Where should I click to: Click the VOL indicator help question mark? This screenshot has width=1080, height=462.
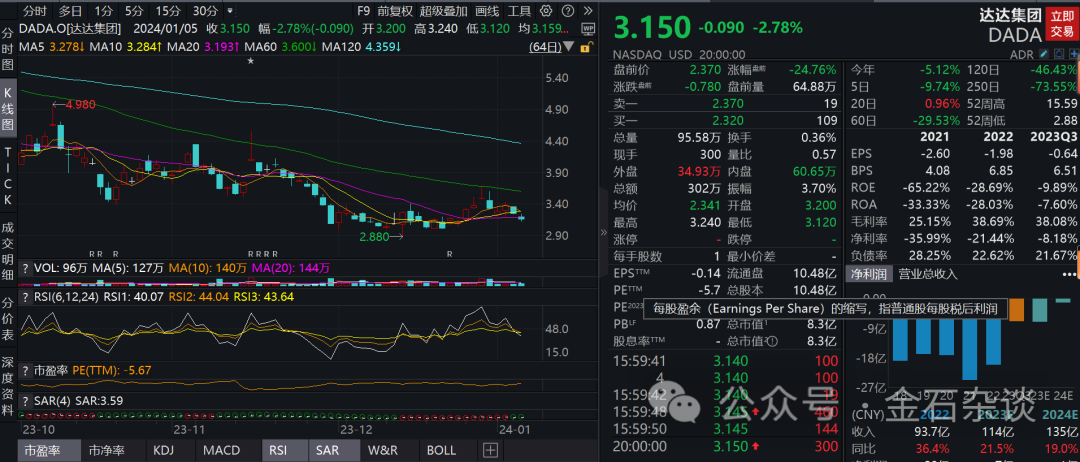25,267
